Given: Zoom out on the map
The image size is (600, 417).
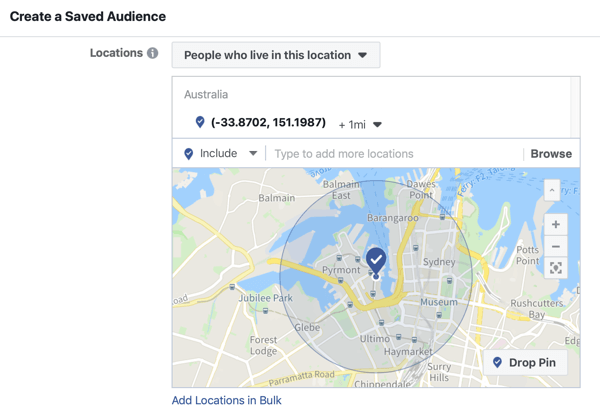Looking at the screenshot, I should (556, 246).
